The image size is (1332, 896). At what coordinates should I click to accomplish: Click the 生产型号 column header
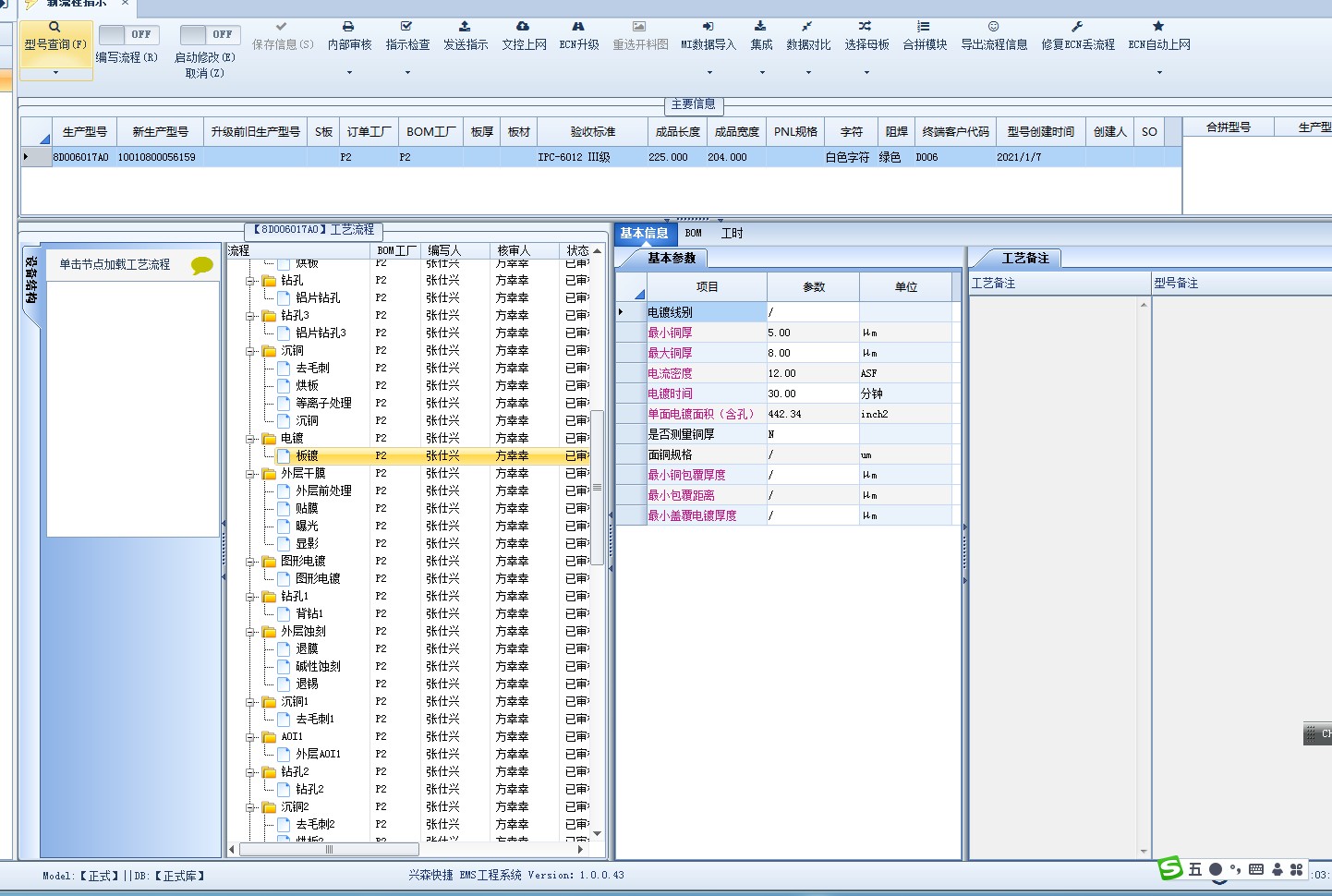(x=85, y=132)
